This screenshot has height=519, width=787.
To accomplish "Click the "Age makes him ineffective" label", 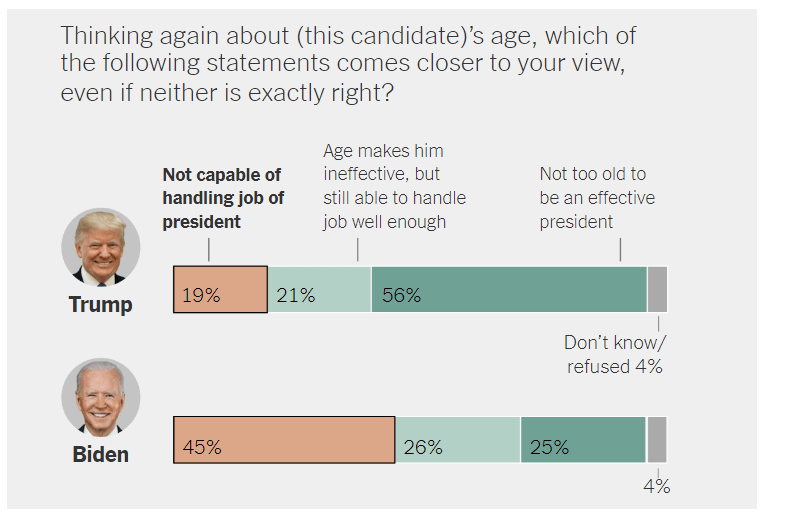I will tap(394, 186).
